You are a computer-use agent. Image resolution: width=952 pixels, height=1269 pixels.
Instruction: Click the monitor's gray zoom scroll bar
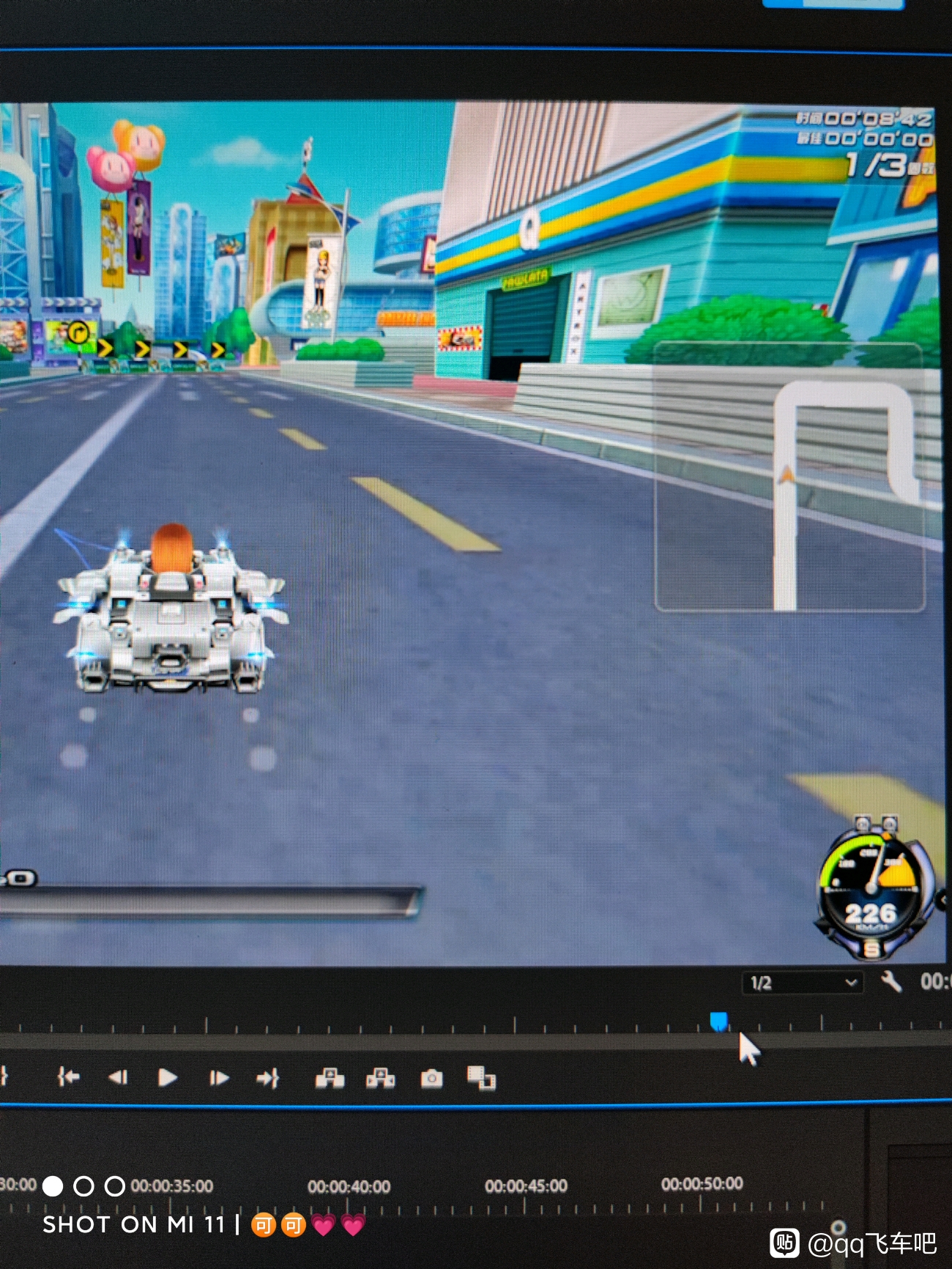click(x=476, y=1041)
